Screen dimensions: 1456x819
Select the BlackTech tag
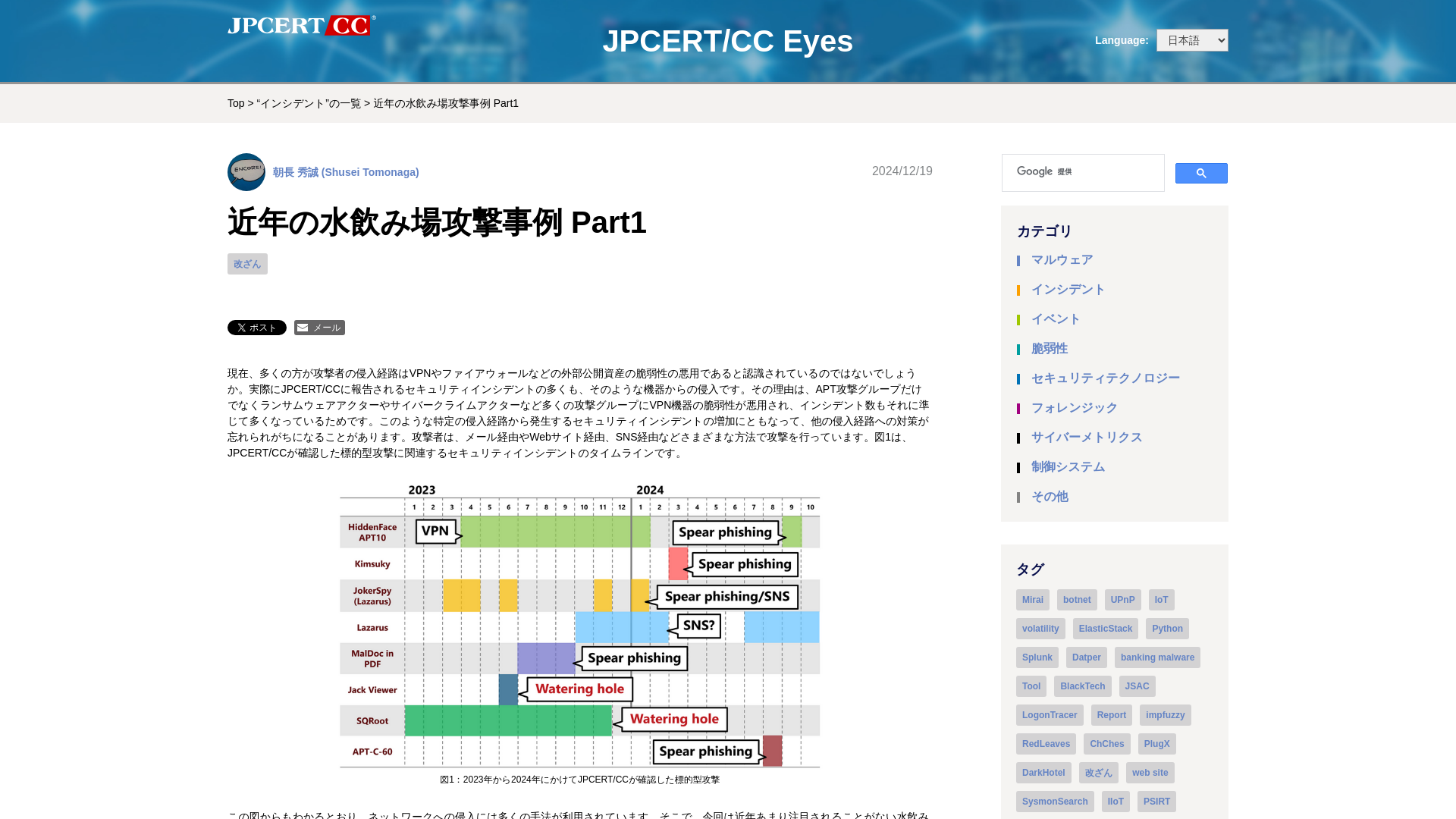click(1082, 686)
